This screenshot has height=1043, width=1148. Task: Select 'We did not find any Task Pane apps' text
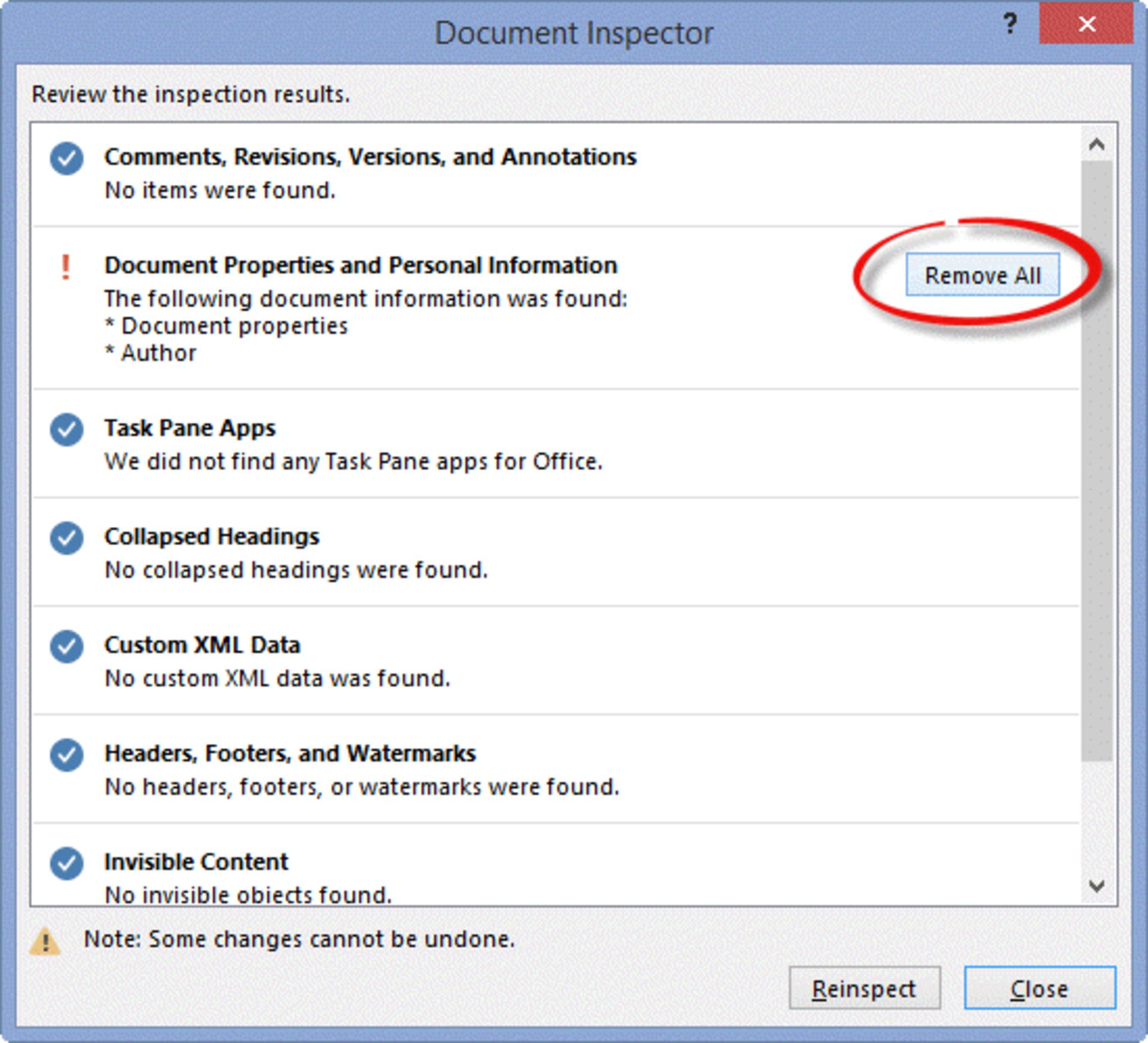(x=353, y=461)
